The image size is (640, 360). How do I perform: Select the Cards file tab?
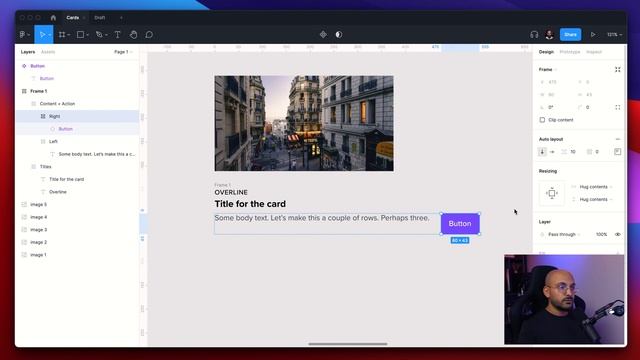coord(73,18)
